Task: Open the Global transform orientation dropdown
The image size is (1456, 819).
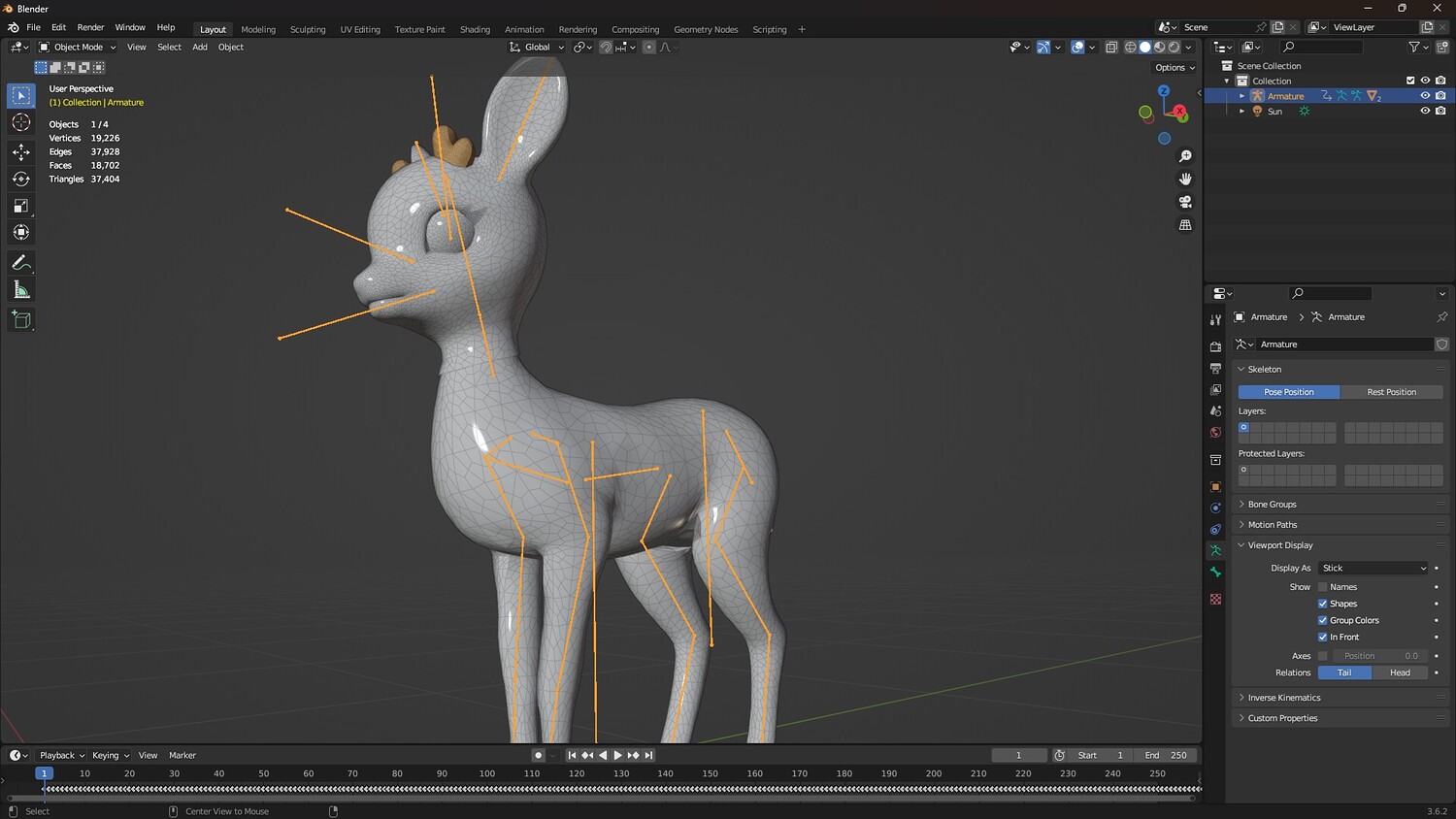Action: point(537,47)
